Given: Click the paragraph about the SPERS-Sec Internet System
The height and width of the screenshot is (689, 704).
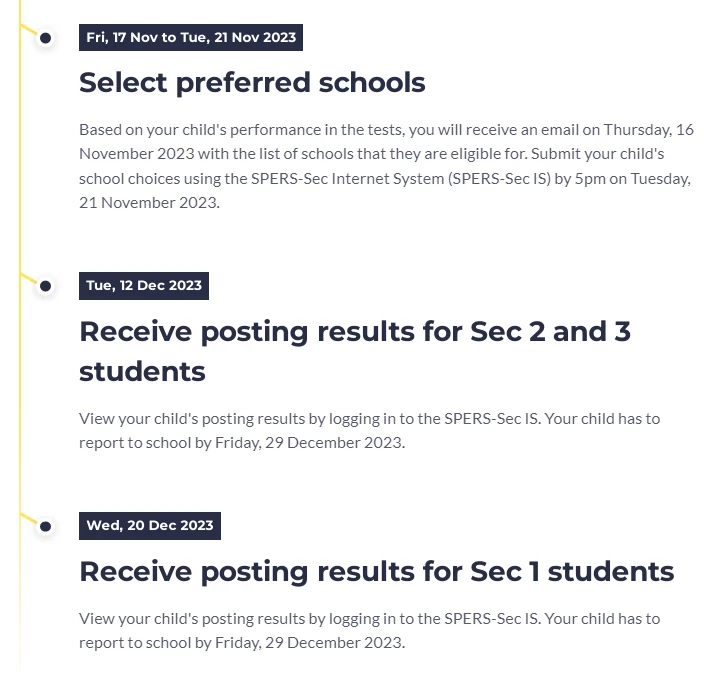Looking at the screenshot, I should (x=386, y=166).
